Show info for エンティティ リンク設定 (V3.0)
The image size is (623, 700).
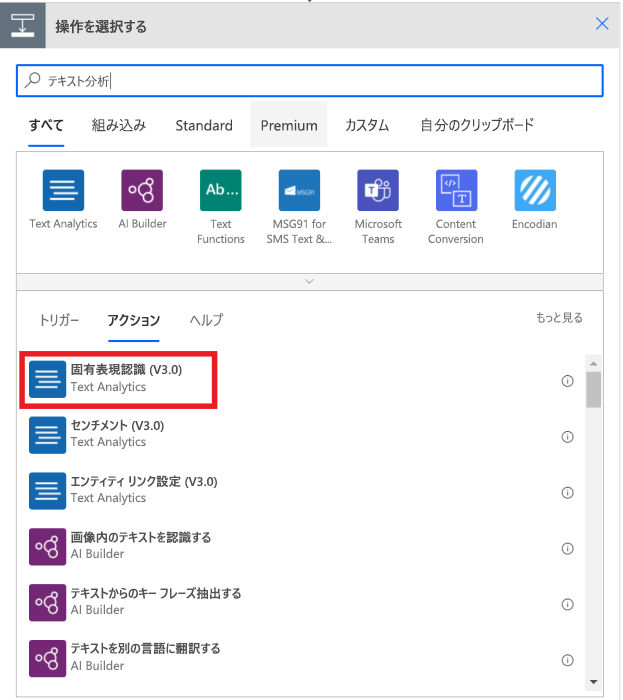pos(567,492)
